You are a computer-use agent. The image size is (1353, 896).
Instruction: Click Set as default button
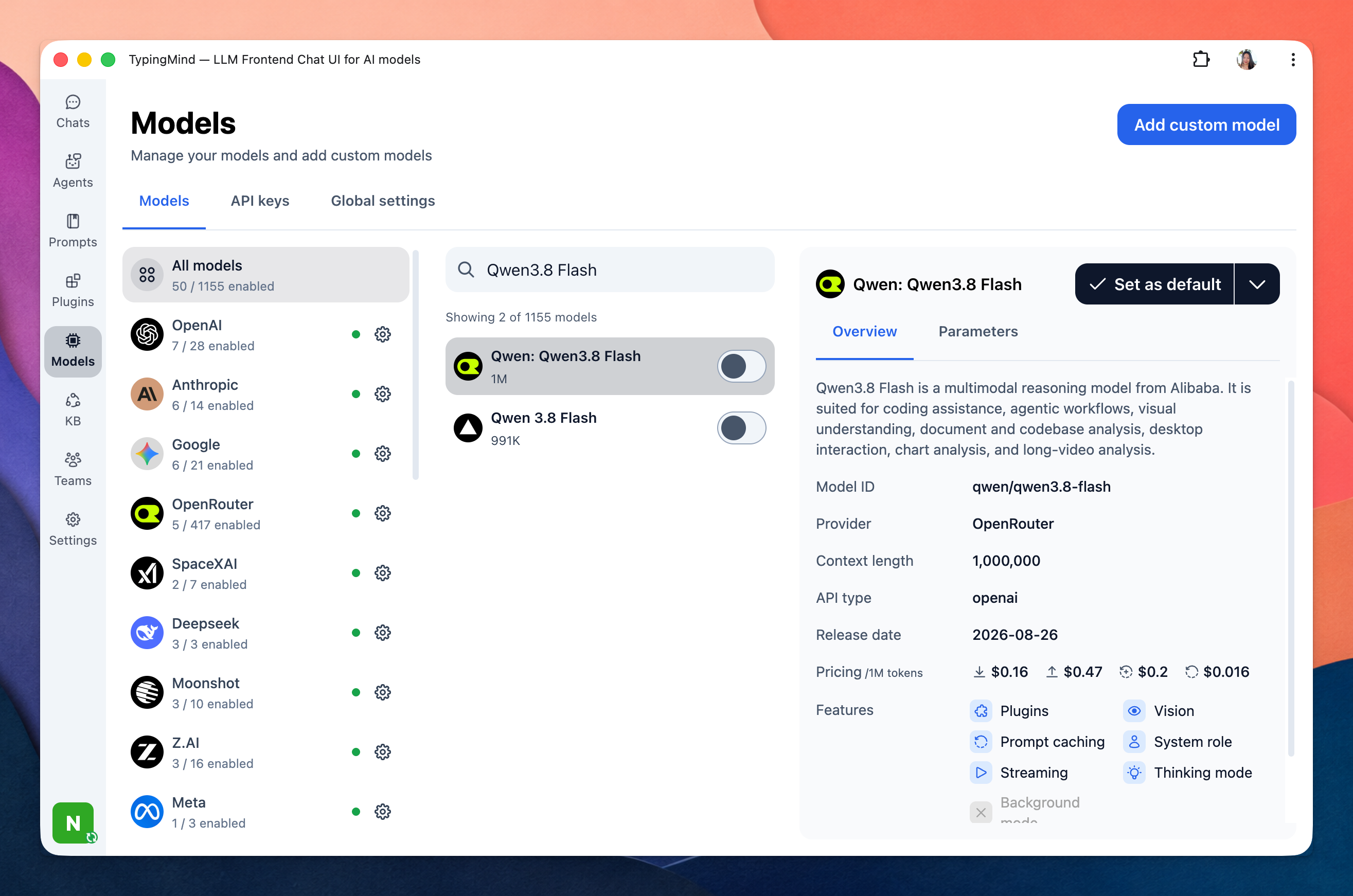1154,284
